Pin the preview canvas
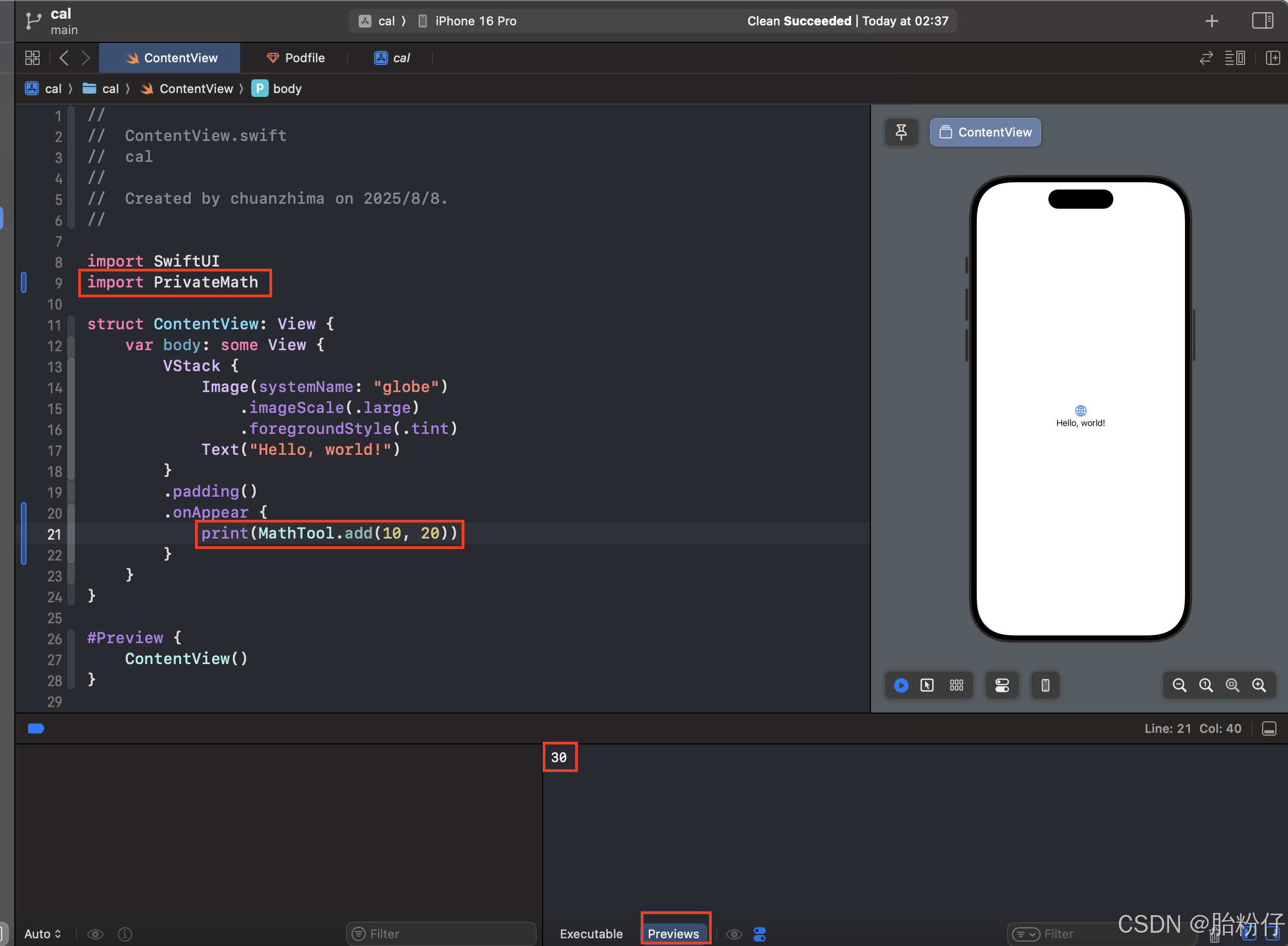Screen dimensions: 1288x946 [901, 132]
